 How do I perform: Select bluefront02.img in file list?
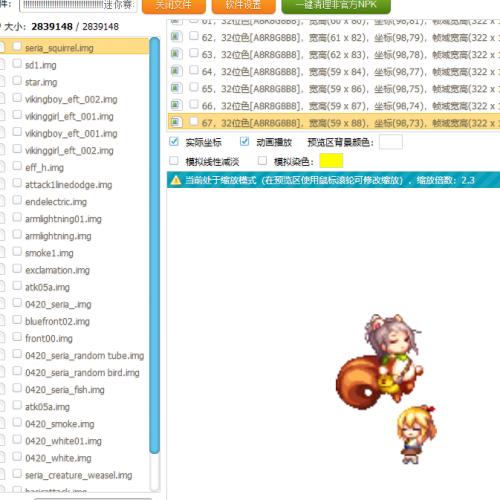point(57,321)
